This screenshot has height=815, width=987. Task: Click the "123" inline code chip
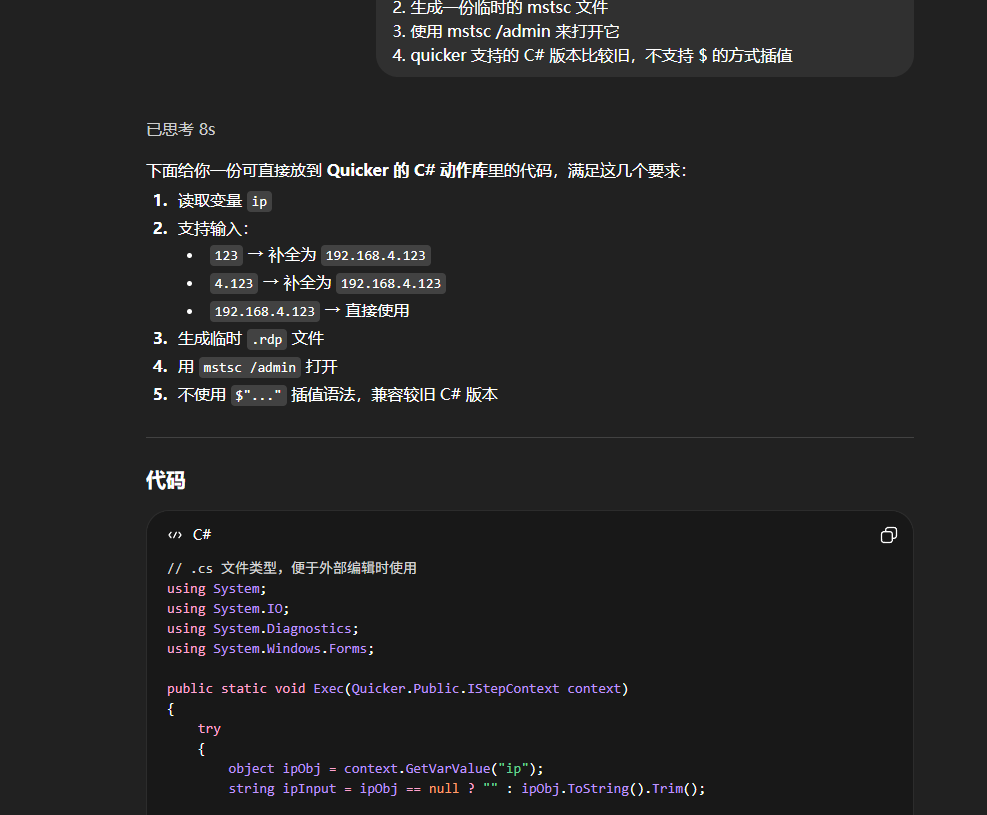click(x=227, y=255)
